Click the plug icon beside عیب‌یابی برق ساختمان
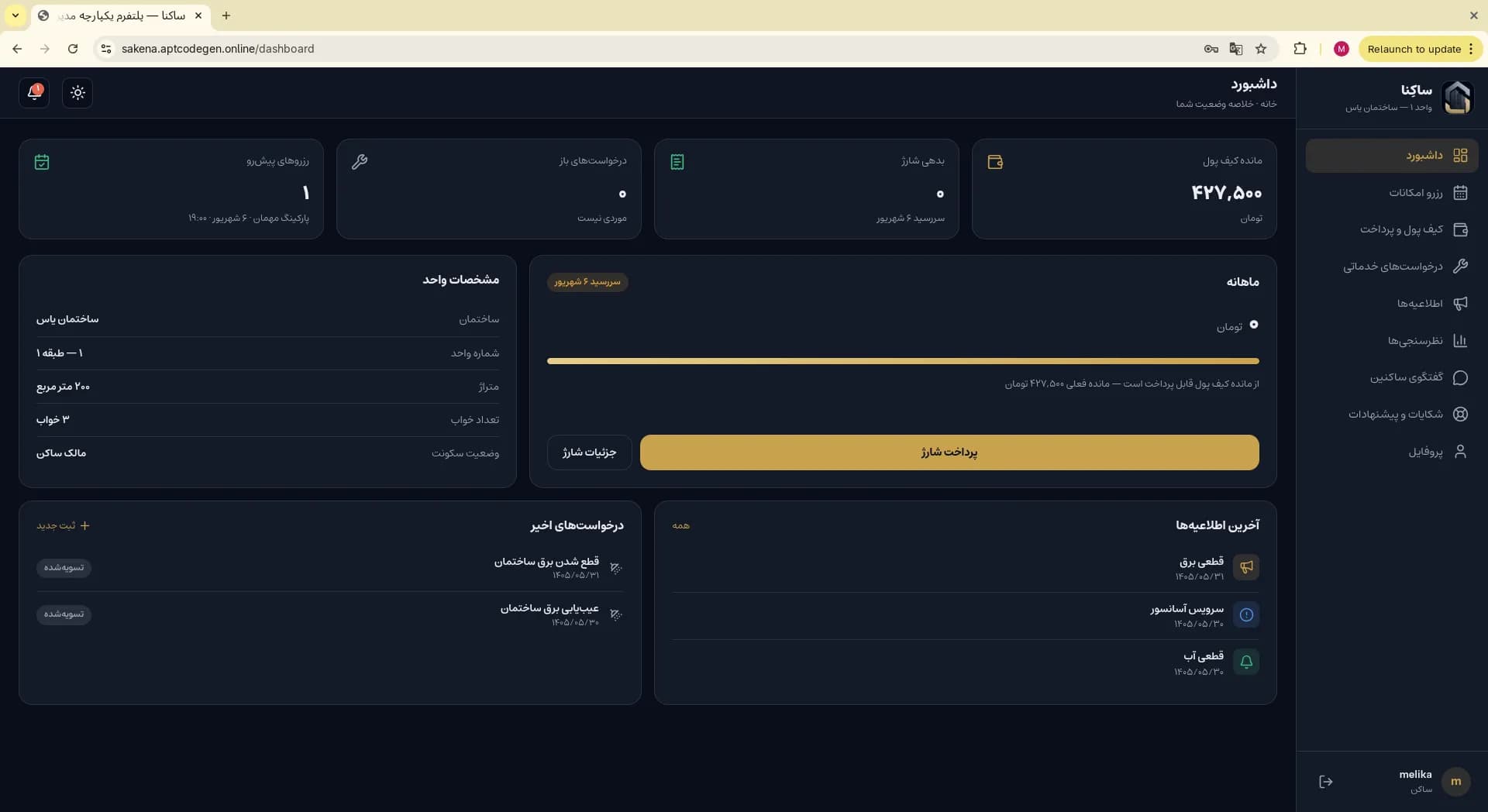The width and height of the screenshot is (1488, 812). [616, 614]
